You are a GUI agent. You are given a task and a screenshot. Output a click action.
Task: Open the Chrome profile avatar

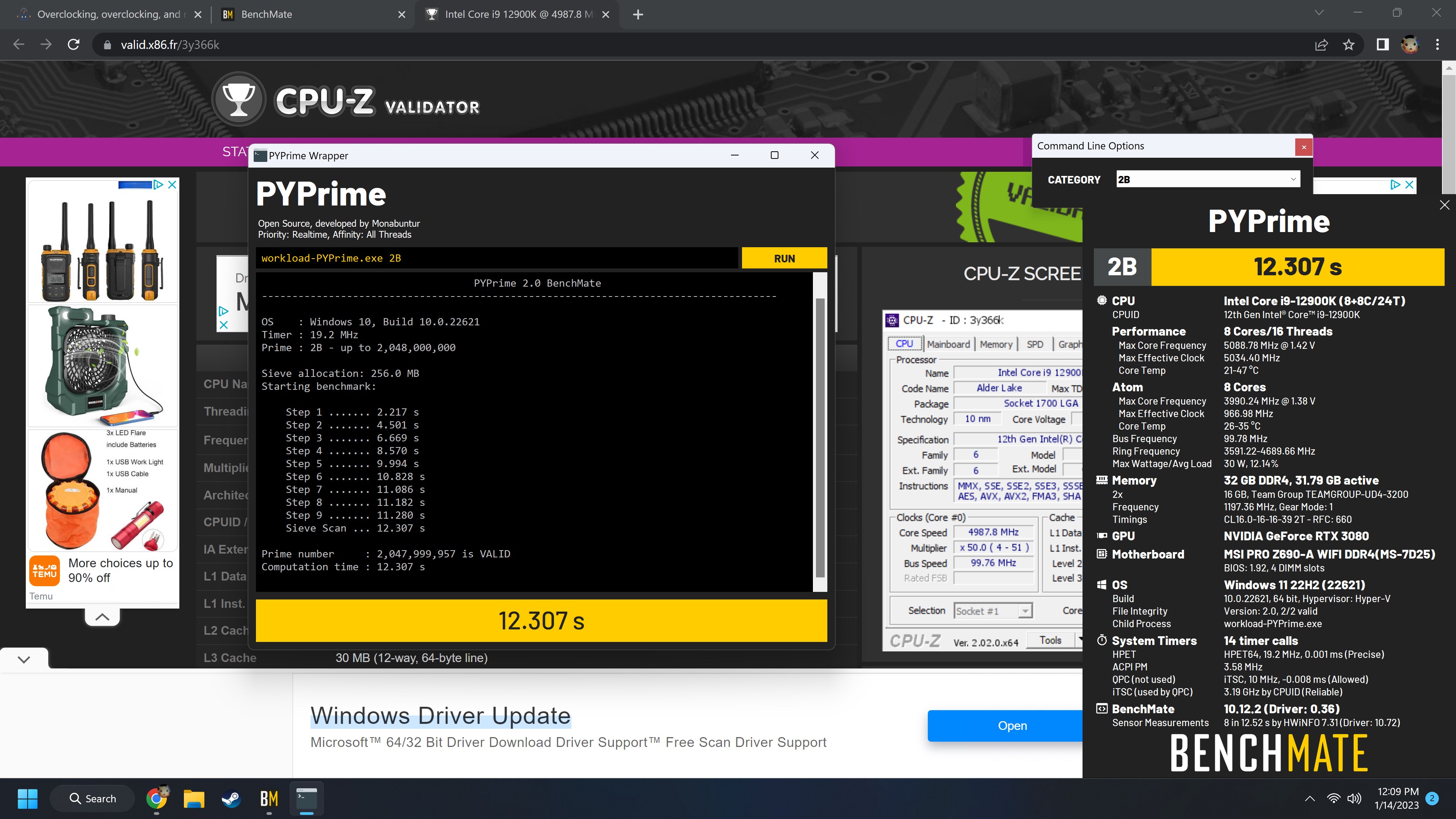pyautogui.click(x=1410, y=45)
